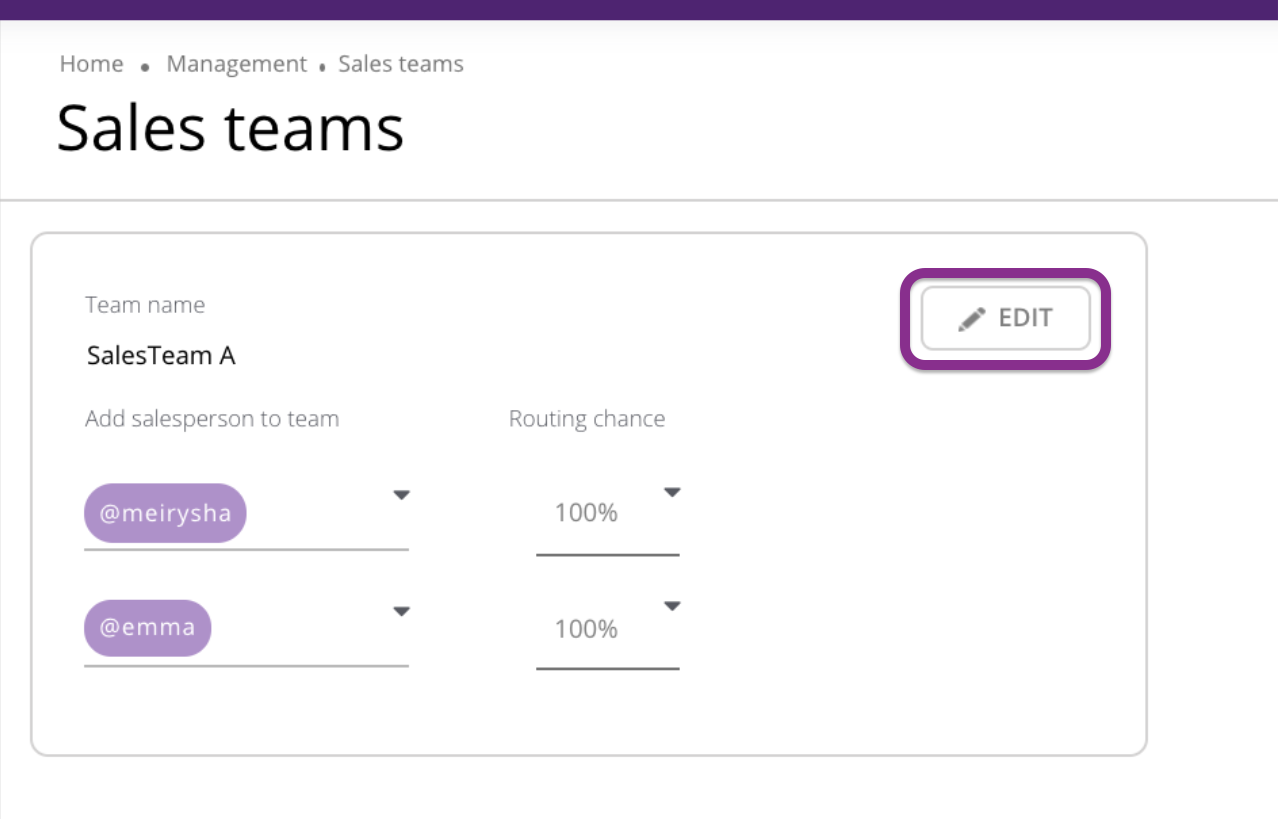Click Sales teams breadcrumb item
Image resolution: width=1283 pixels, height=819 pixels.
click(401, 64)
